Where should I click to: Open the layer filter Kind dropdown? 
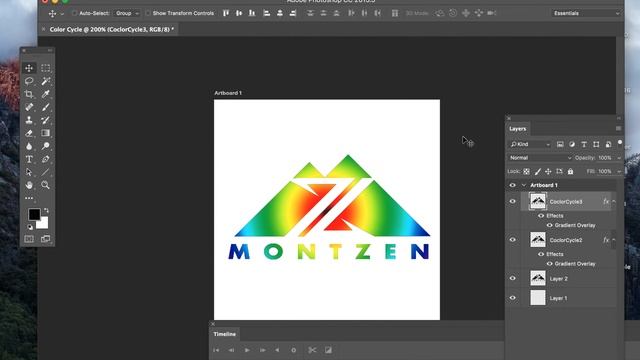coord(530,144)
